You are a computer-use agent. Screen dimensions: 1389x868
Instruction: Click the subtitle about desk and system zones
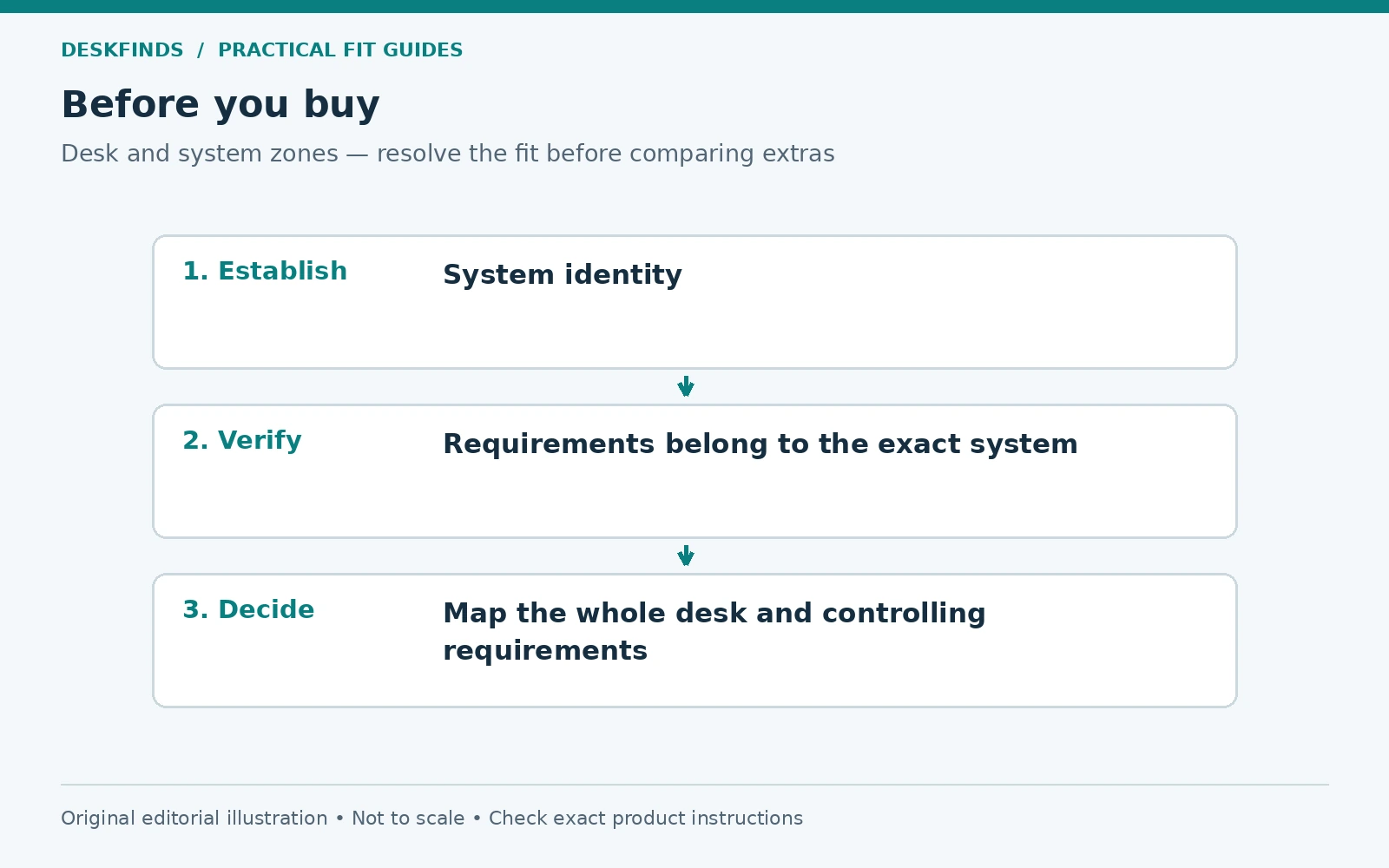point(448,154)
